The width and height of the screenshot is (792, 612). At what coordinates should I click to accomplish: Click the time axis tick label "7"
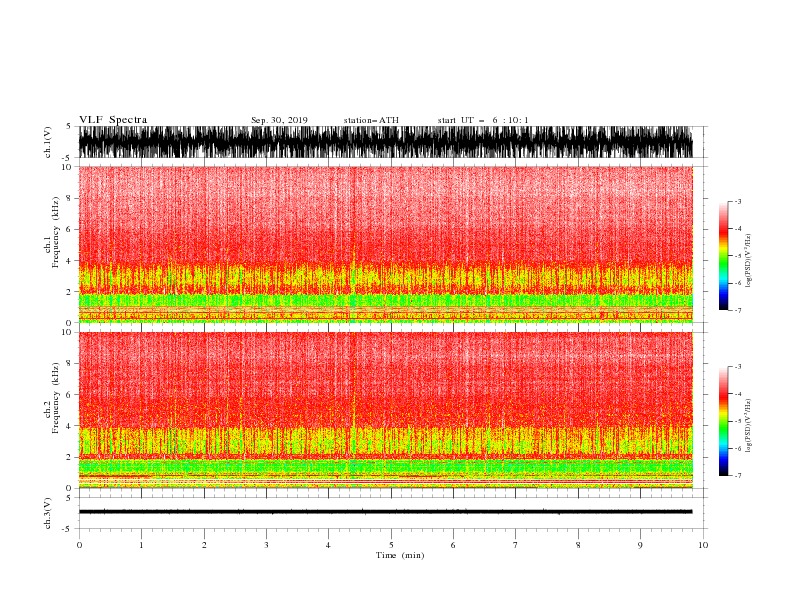pyautogui.click(x=516, y=545)
